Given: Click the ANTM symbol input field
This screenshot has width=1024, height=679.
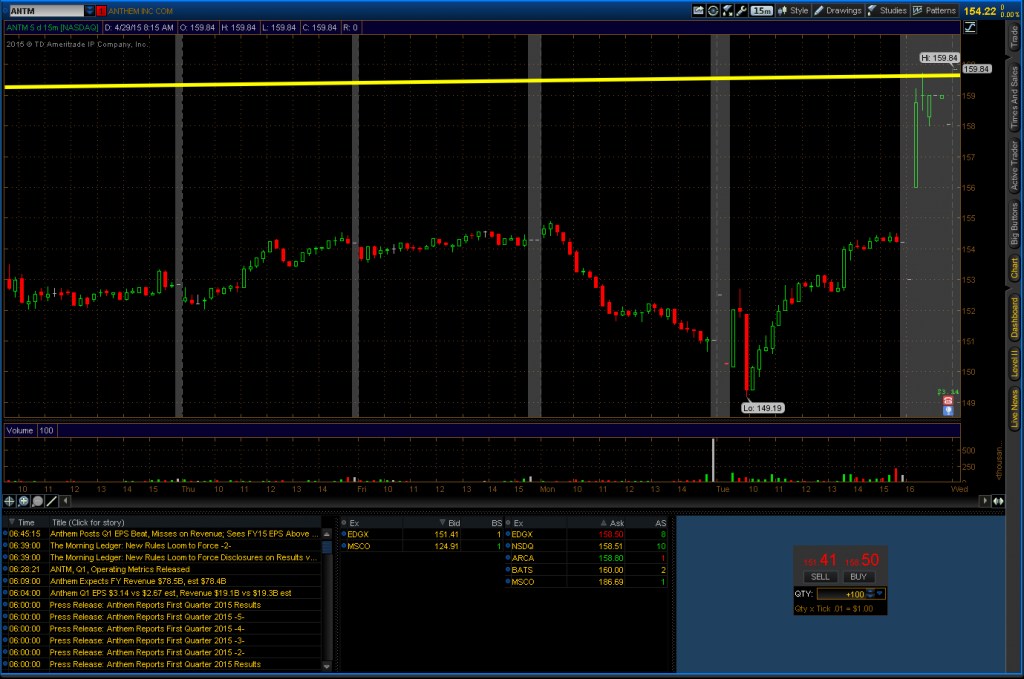Looking at the screenshot, I should (x=46, y=11).
